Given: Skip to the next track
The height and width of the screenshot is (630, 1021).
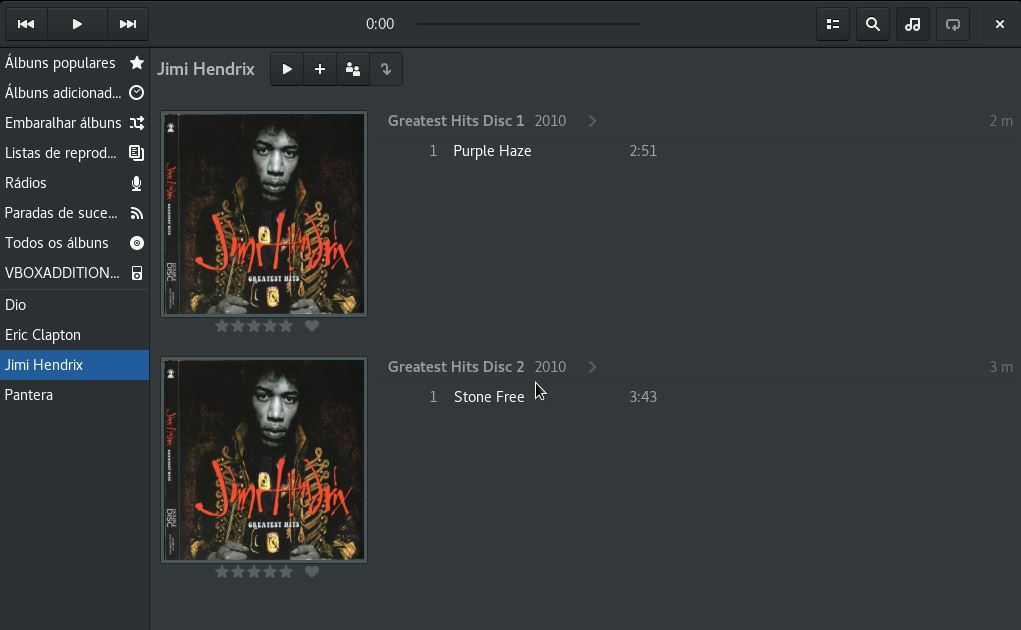Looking at the screenshot, I should 127,24.
